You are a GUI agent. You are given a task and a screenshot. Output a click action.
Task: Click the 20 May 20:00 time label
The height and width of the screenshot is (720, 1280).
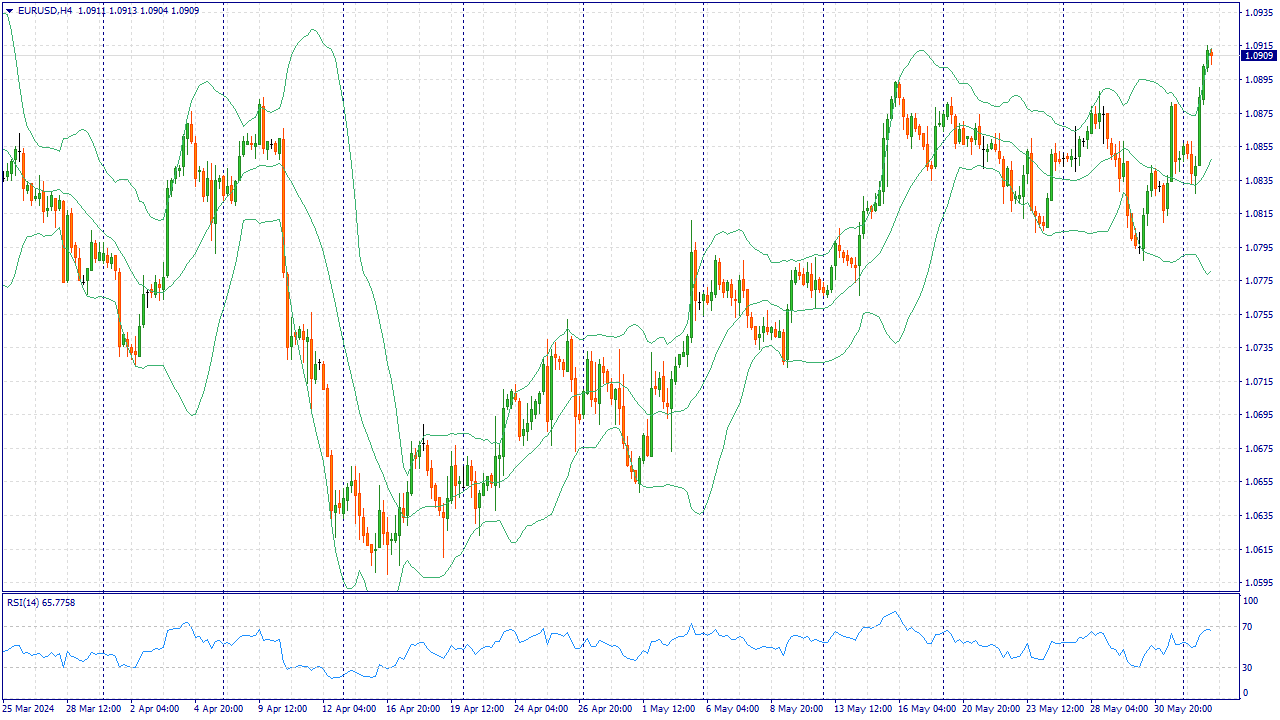pyautogui.click(x=991, y=709)
